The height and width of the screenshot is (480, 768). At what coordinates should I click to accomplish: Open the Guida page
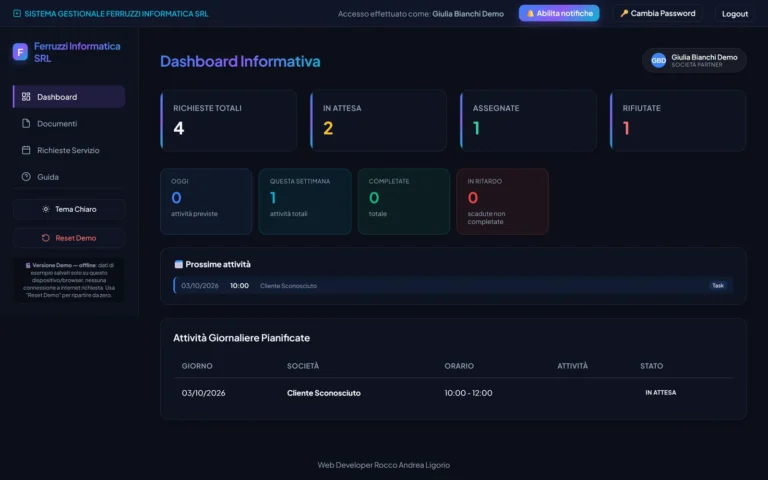pyautogui.click(x=69, y=177)
